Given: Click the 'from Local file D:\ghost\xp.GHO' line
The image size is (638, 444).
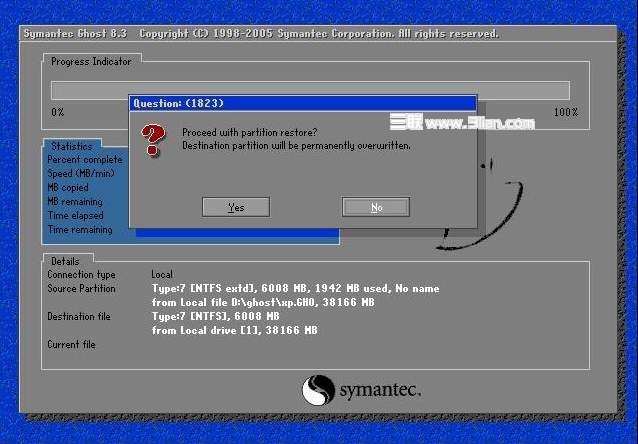Looking at the screenshot, I should (263, 302).
